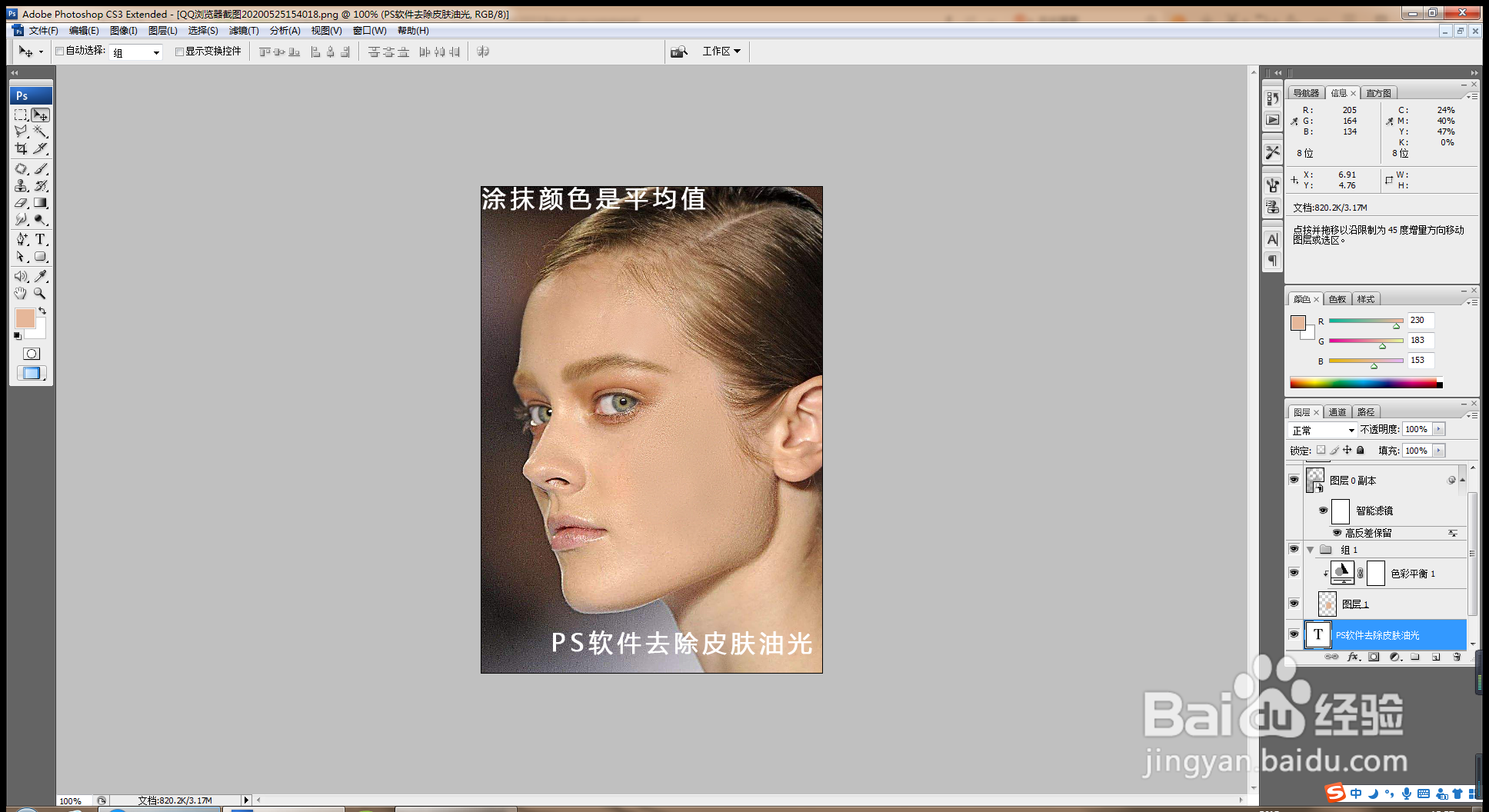Viewport: 1489px width, 812px height.
Task: Click the delete layer trash icon
Action: coord(1457,657)
